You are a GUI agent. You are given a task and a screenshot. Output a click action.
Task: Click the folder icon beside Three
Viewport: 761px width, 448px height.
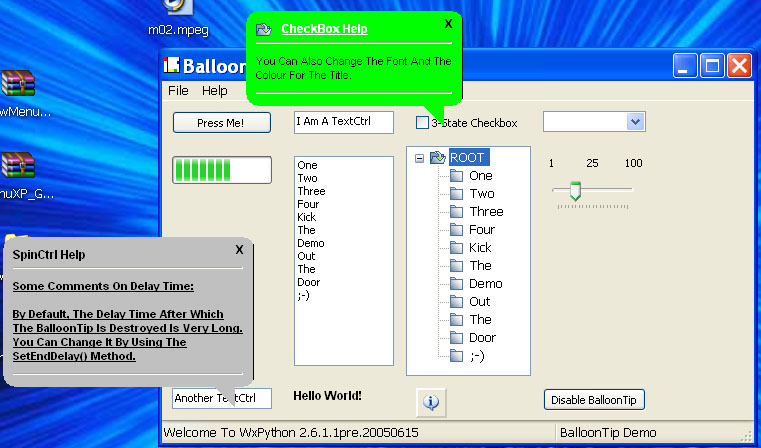tap(457, 211)
